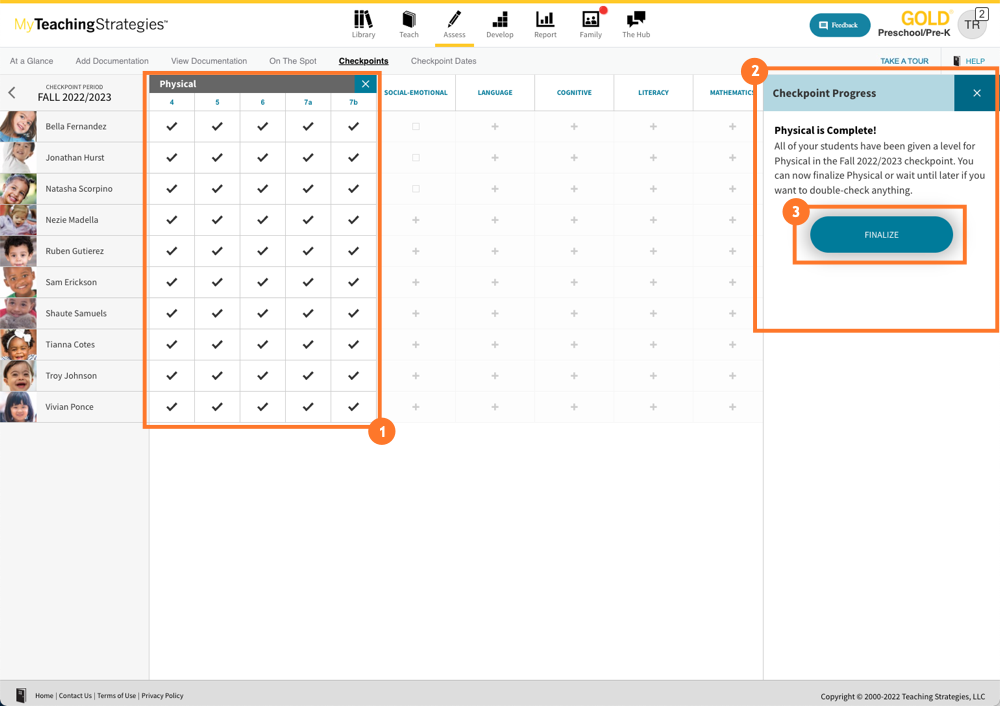Toggle Bella Fernandez's Social-Emotional checkbox
Screen dimensions: 1000x706
416,127
